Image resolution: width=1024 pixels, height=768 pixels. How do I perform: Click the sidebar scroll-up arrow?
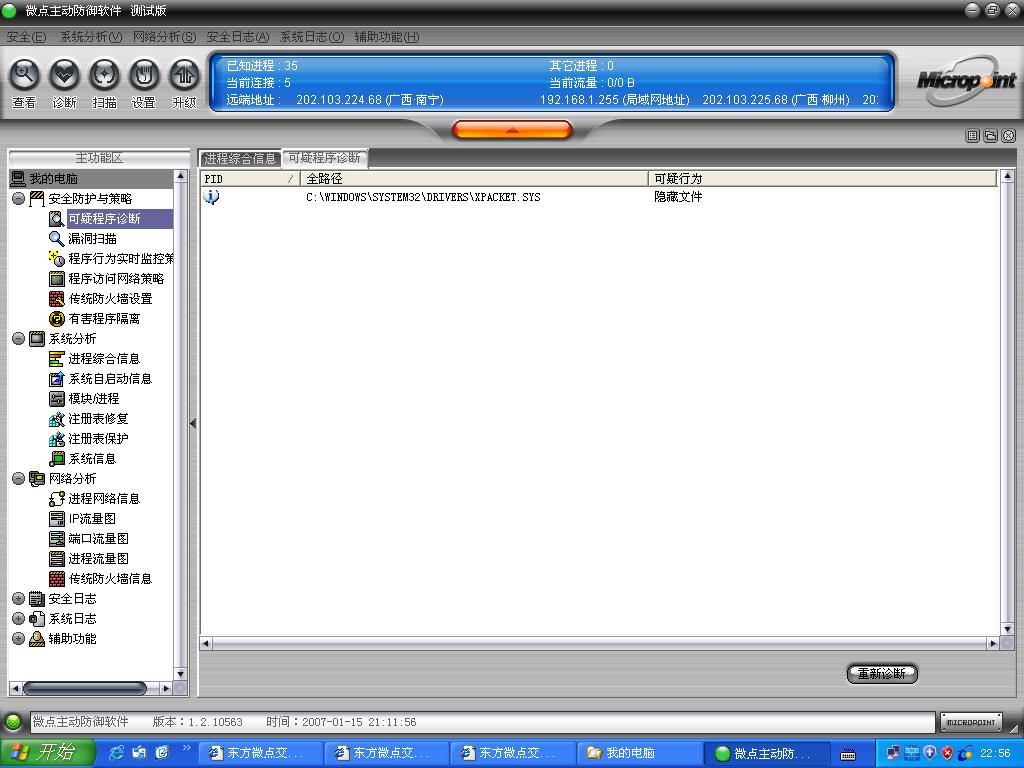coord(181,176)
